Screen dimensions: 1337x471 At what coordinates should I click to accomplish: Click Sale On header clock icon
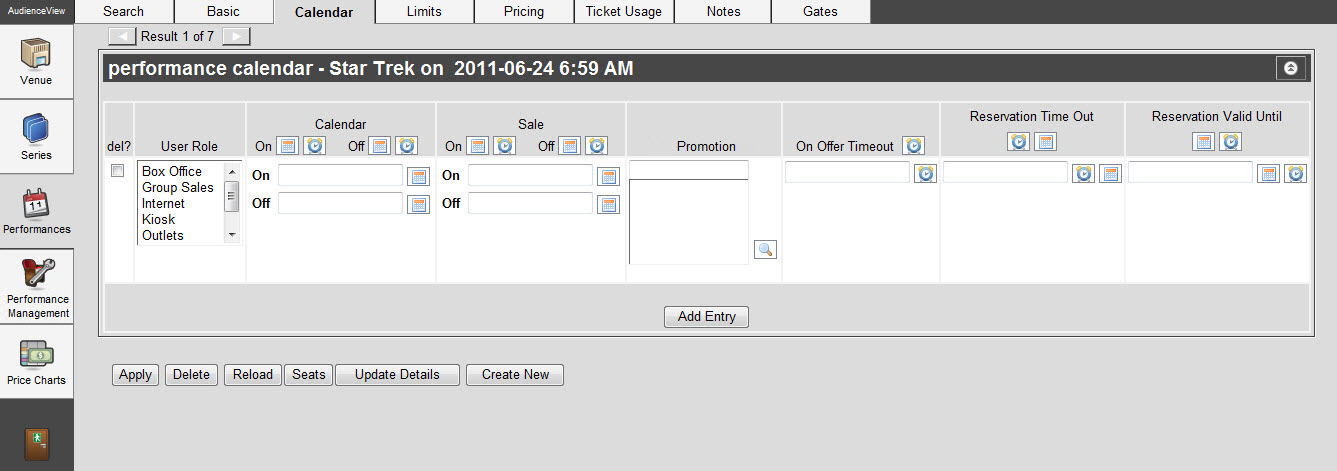[505, 146]
